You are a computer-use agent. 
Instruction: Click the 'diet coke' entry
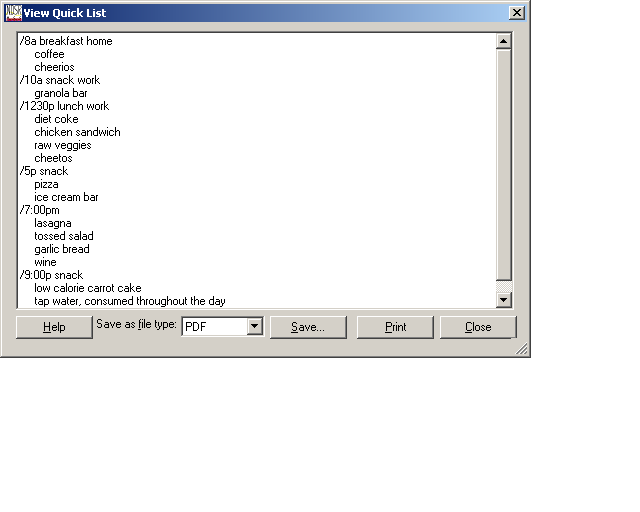(x=56, y=119)
